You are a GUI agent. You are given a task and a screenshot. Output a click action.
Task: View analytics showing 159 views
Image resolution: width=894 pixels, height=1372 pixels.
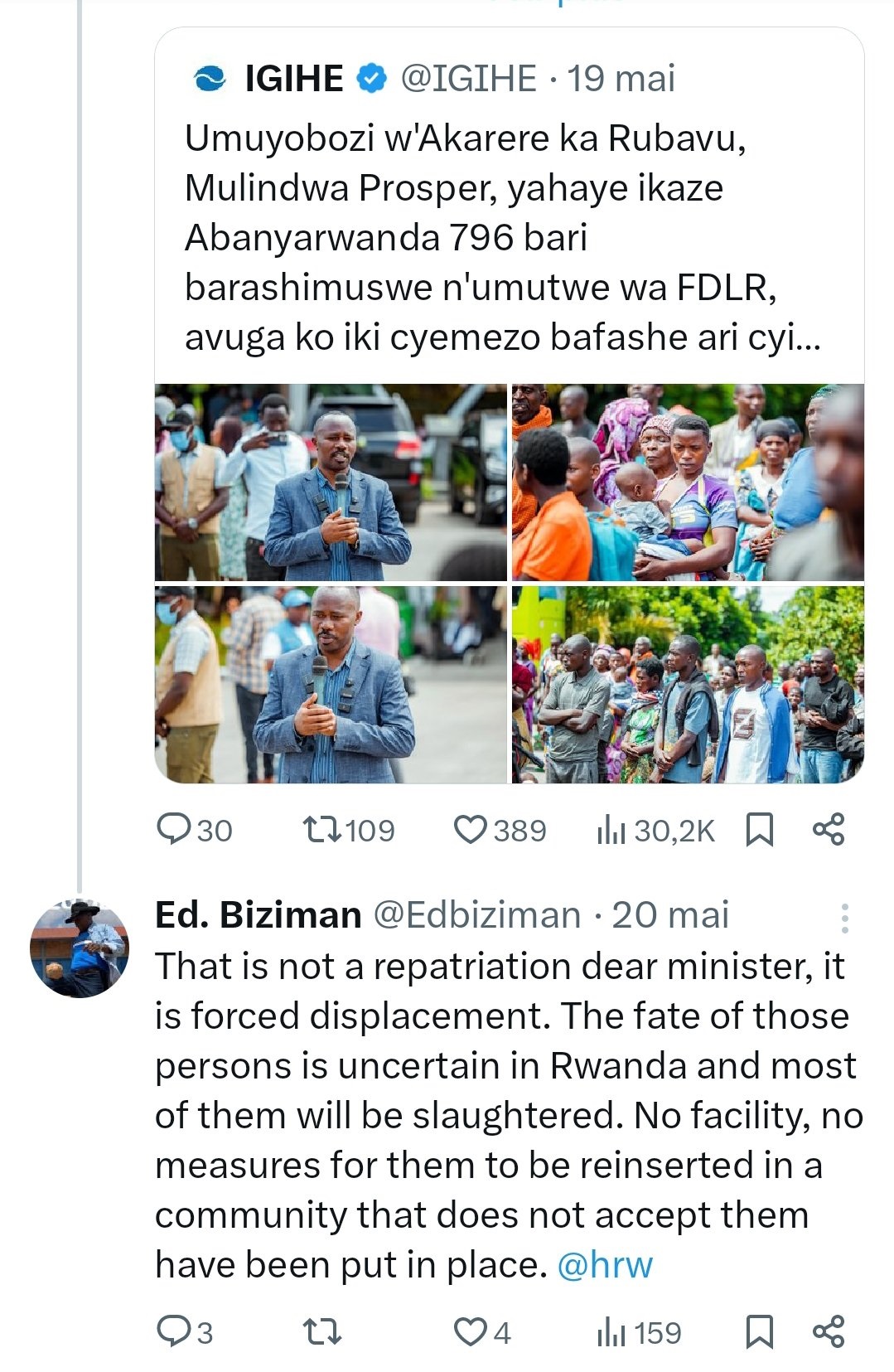click(x=611, y=1332)
